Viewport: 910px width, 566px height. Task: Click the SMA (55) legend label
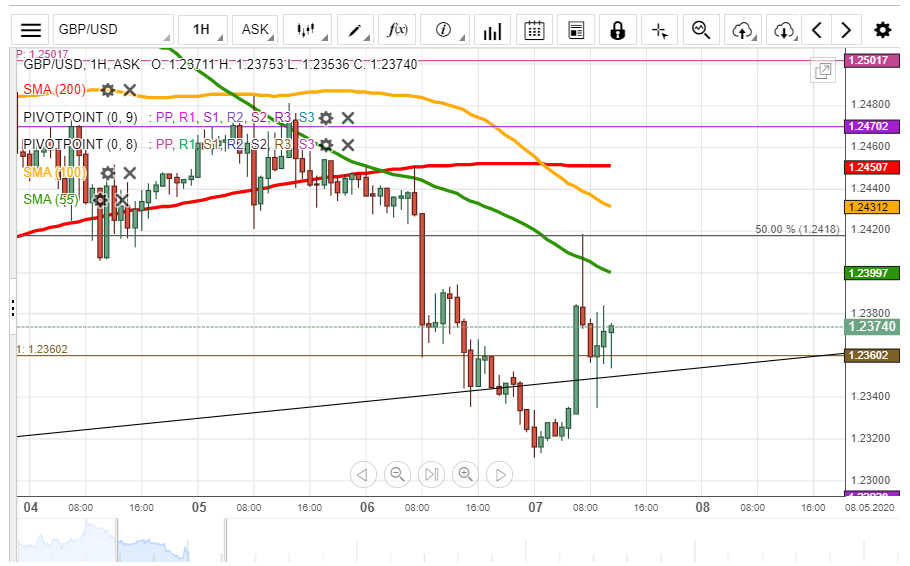[50, 200]
